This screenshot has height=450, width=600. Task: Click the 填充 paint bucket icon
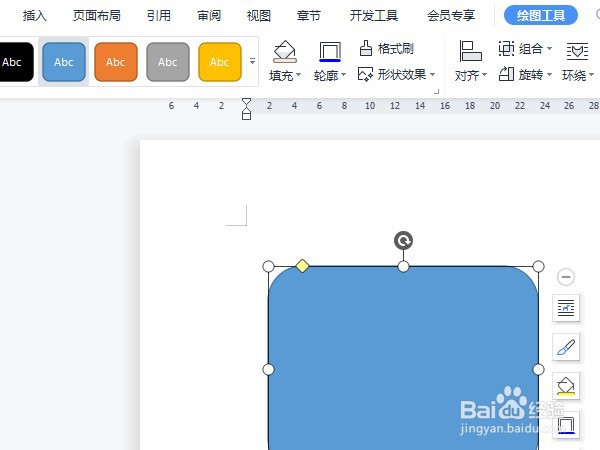[x=285, y=52]
